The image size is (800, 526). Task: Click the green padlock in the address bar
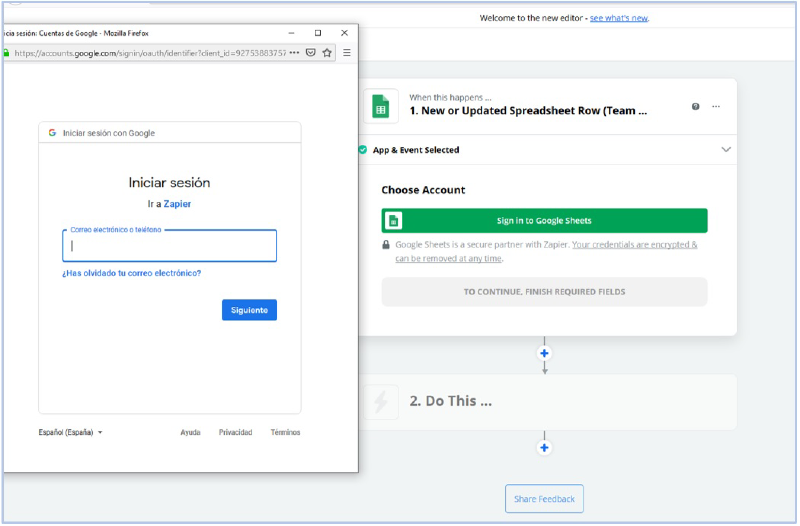click(6, 53)
